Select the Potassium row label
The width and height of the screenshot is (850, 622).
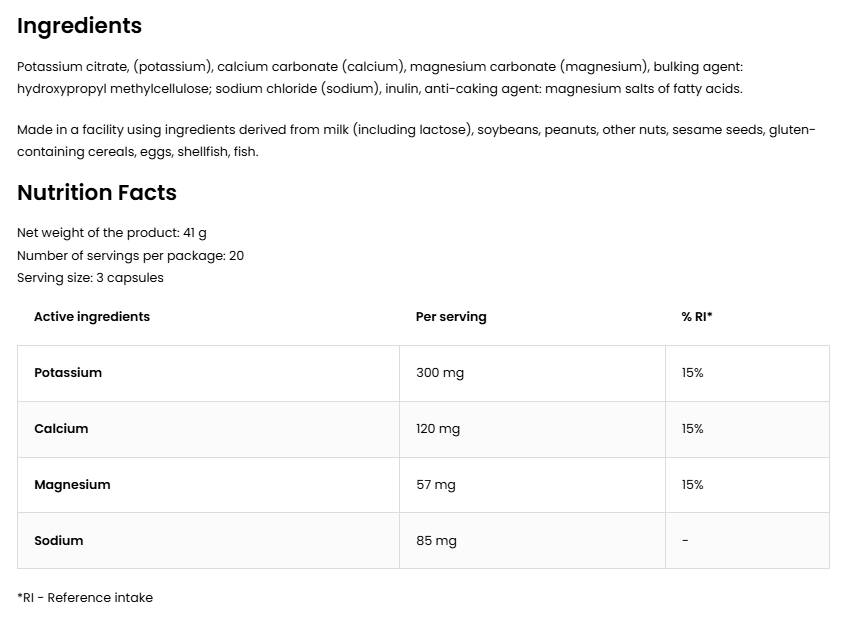click(x=68, y=373)
